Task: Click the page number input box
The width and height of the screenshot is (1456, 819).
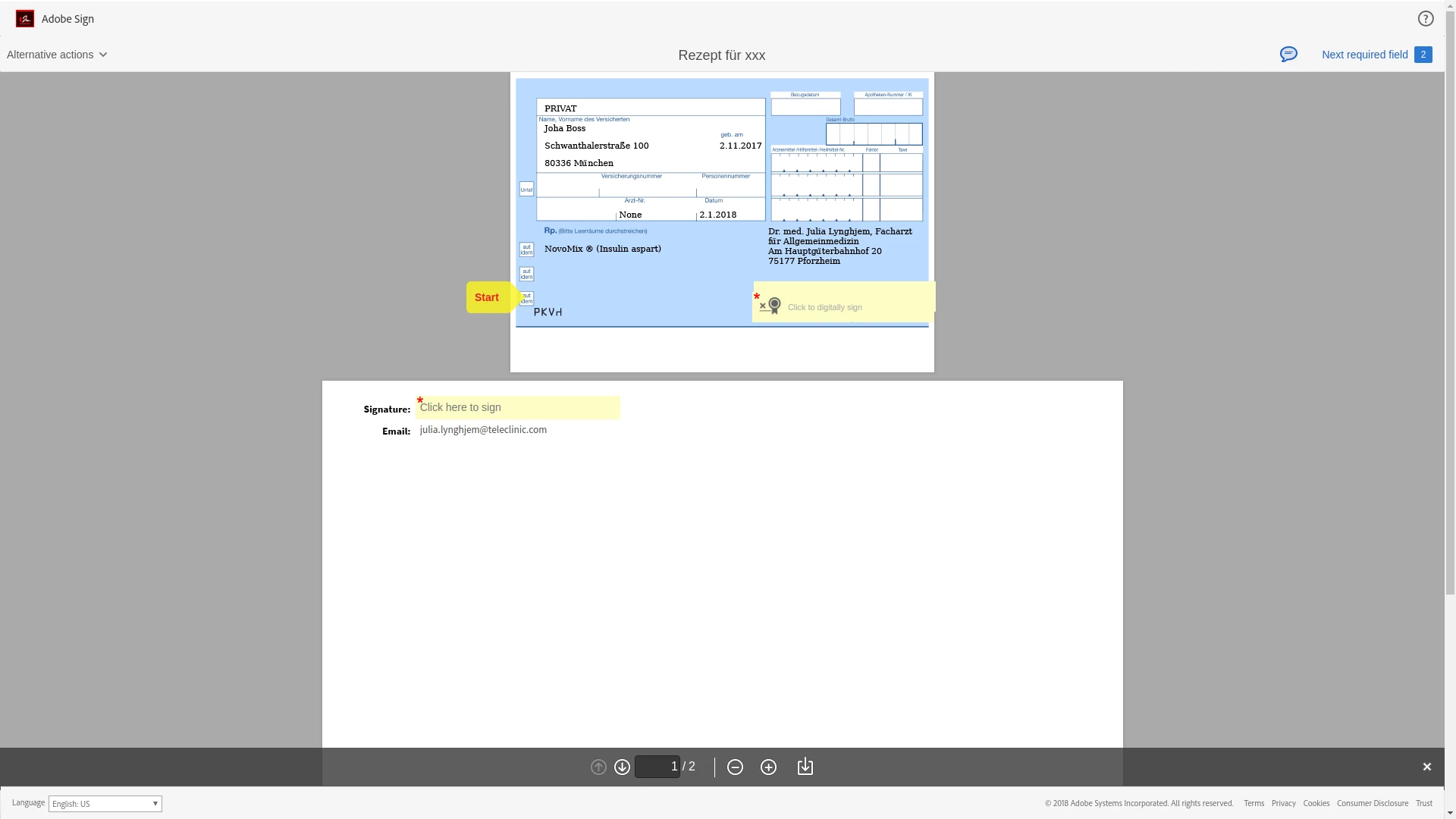Action: (x=657, y=767)
